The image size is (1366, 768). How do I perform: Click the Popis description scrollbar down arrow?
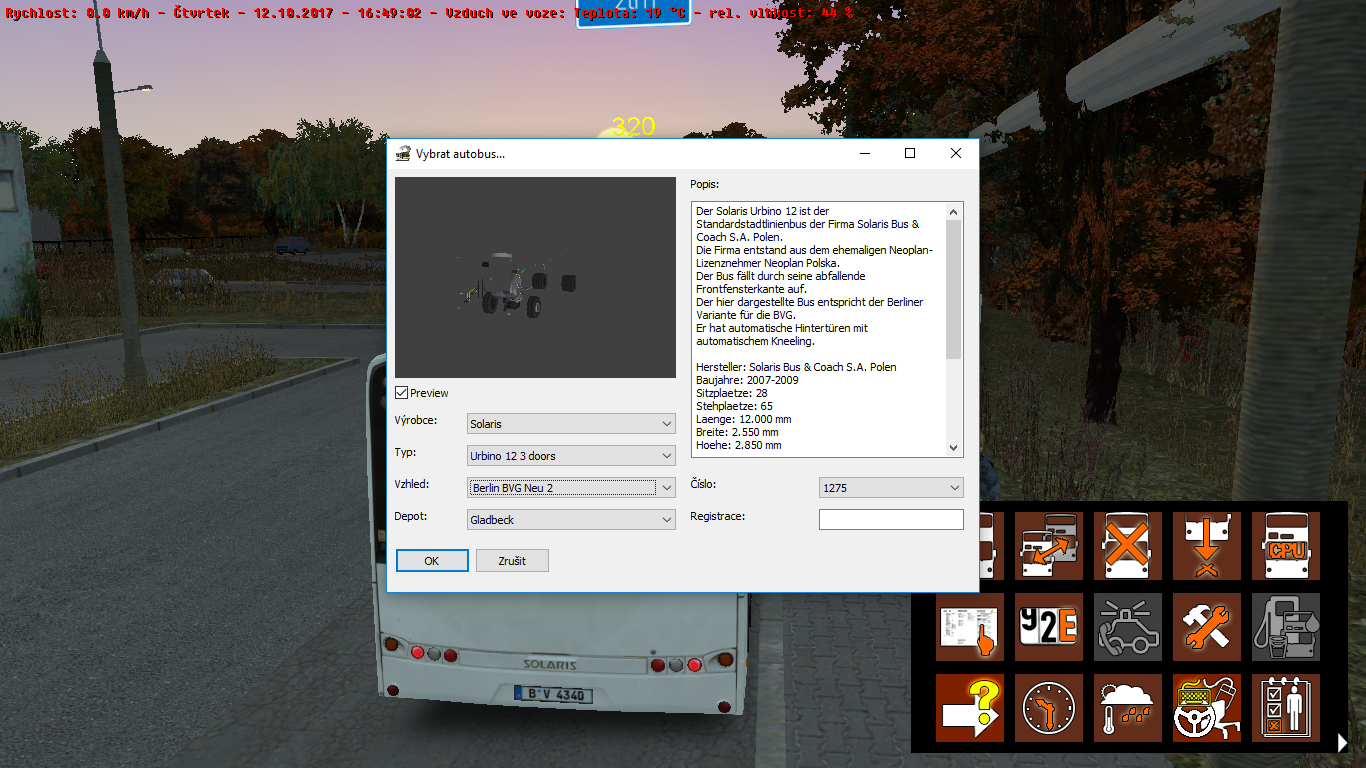[953, 448]
